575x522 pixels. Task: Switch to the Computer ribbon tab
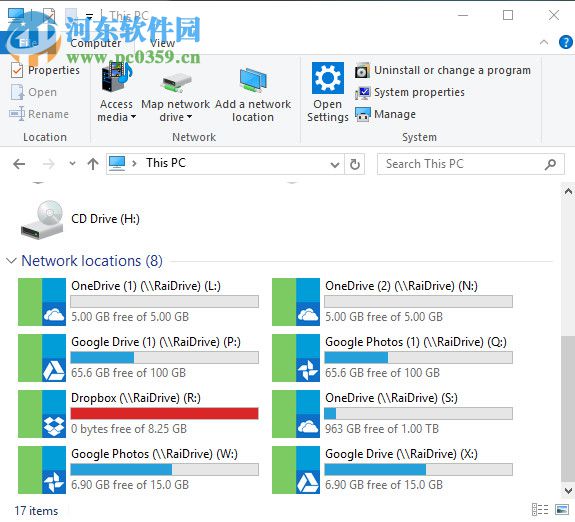click(96, 43)
